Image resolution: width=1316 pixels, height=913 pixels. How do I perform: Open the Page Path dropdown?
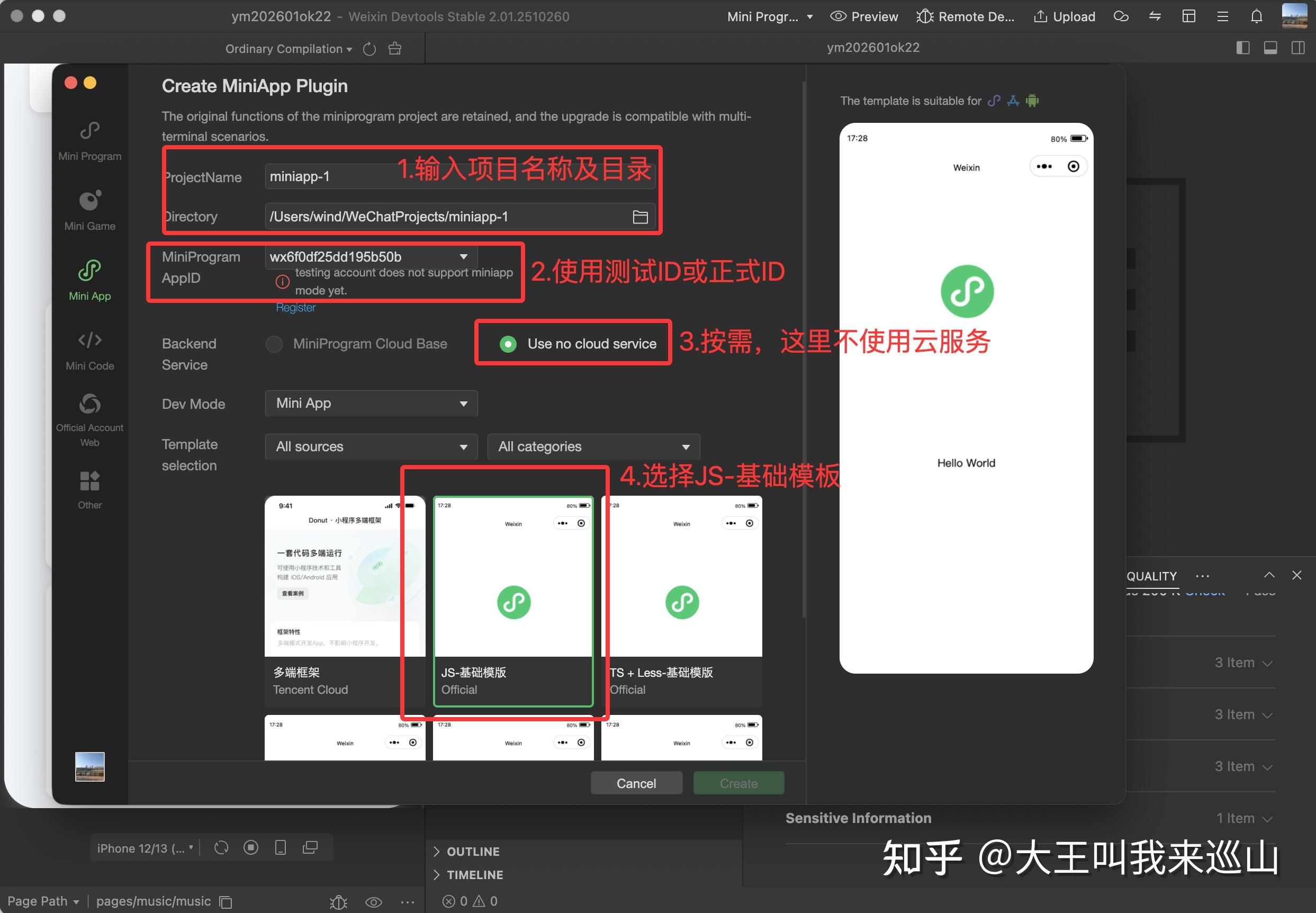tap(43, 901)
